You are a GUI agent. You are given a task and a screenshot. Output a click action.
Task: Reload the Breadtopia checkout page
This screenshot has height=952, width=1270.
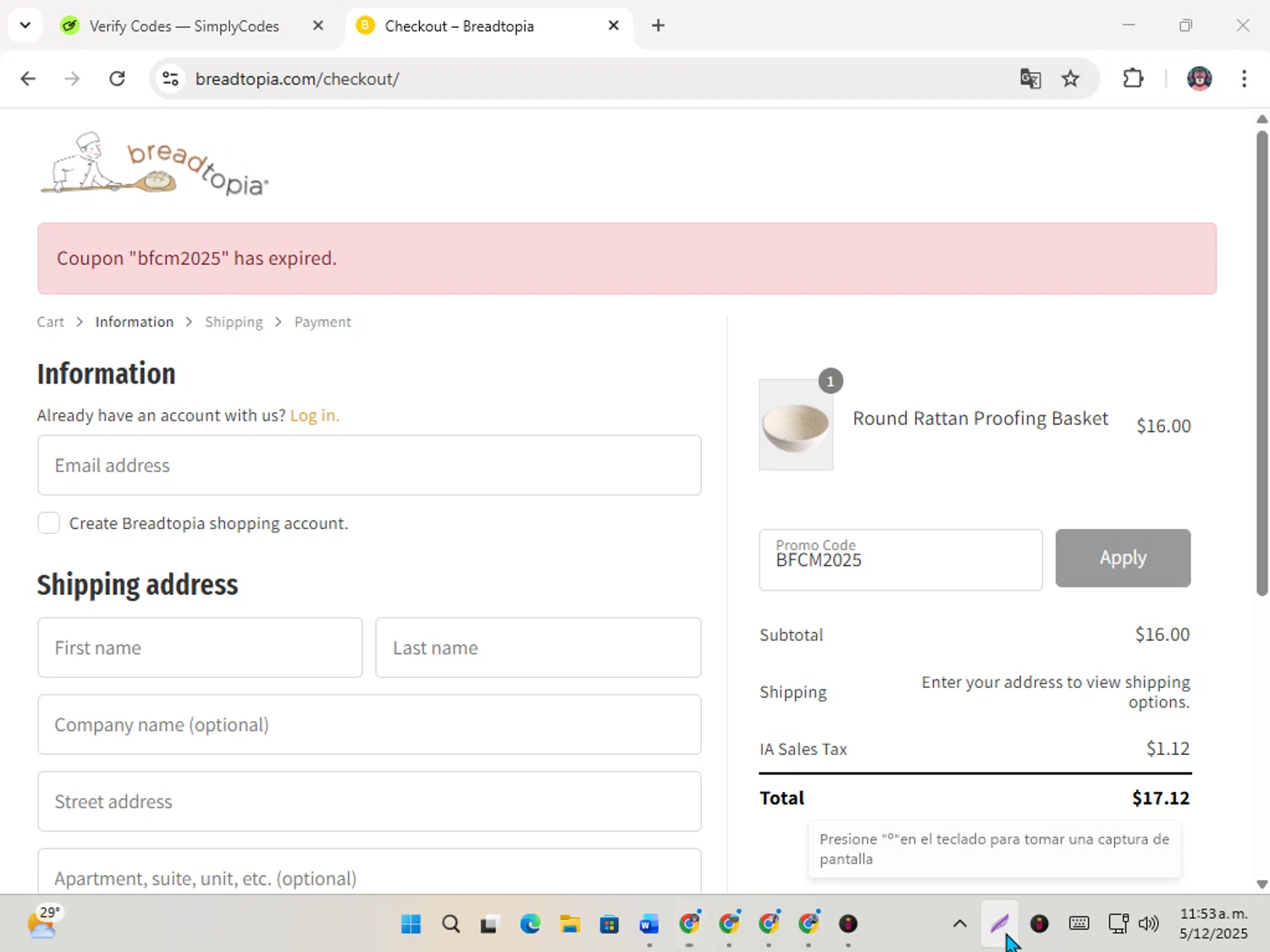pyautogui.click(x=117, y=79)
